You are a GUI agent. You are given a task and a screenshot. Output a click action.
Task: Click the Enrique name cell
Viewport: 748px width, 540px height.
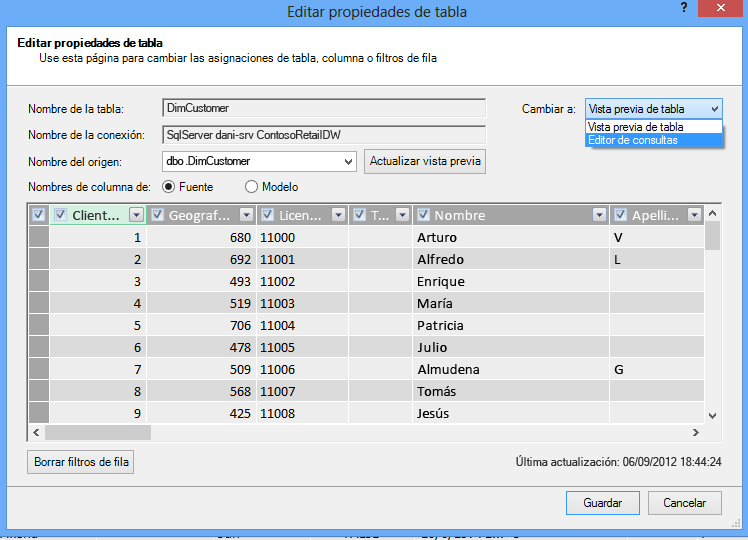[510, 281]
